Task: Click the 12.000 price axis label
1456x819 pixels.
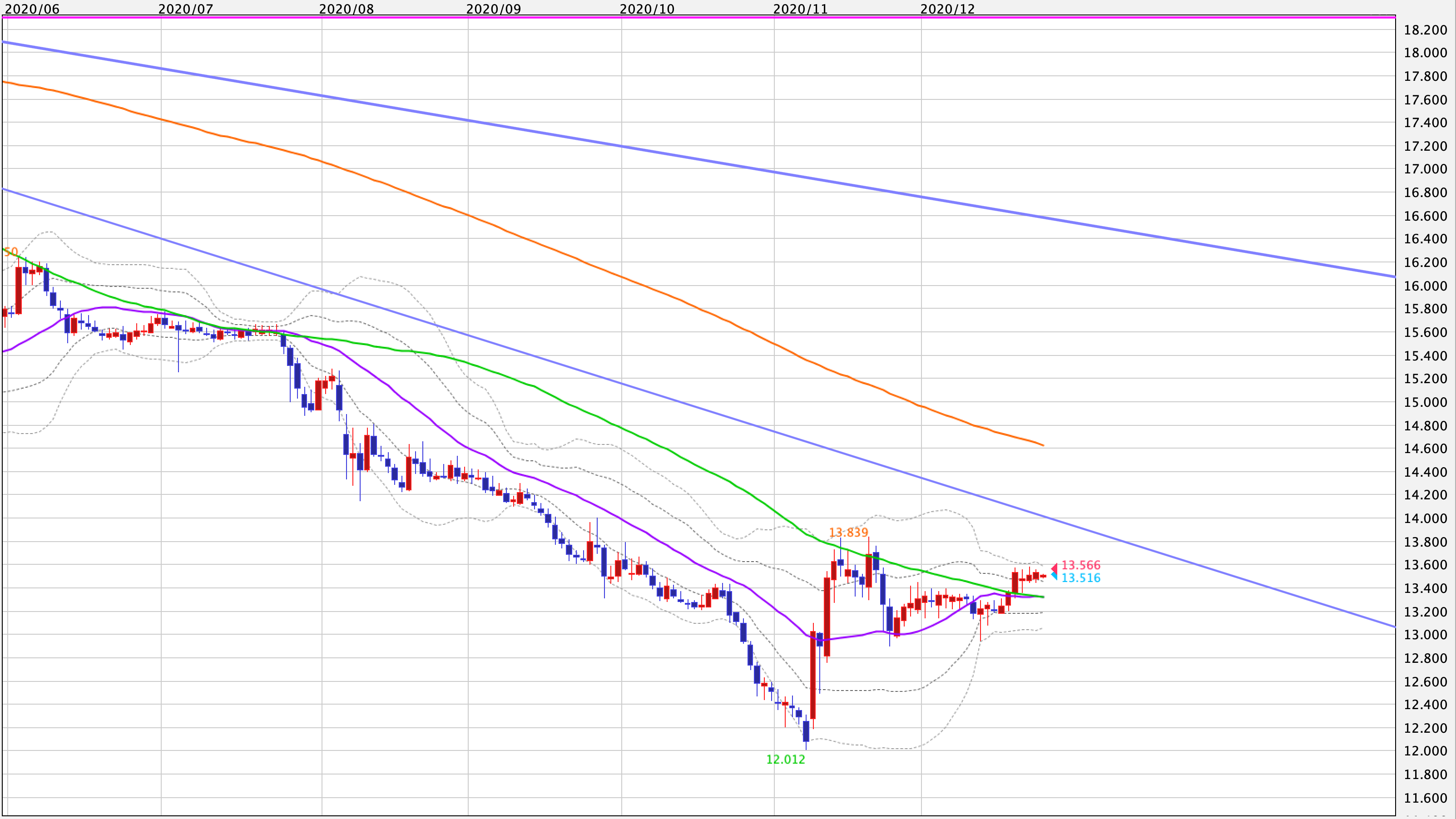Action: (x=1426, y=751)
